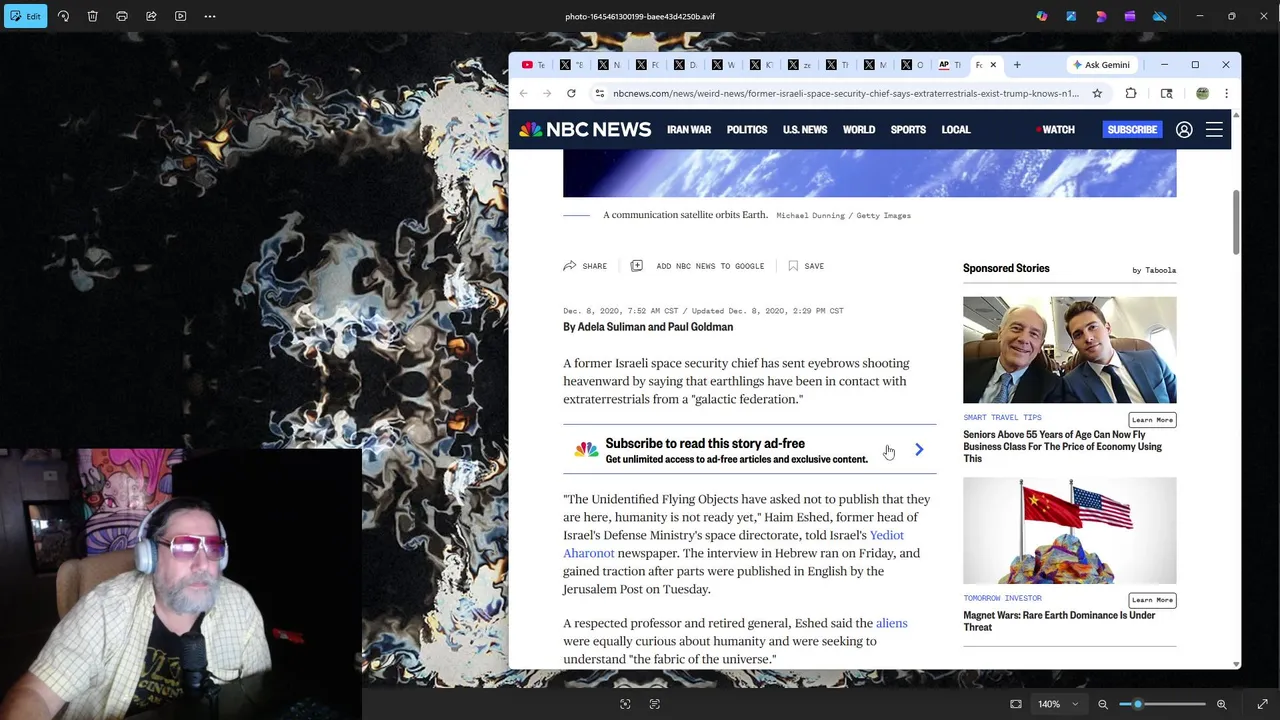
Task: Start slideshow from Photos toolbar
Action: (x=181, y=16)
